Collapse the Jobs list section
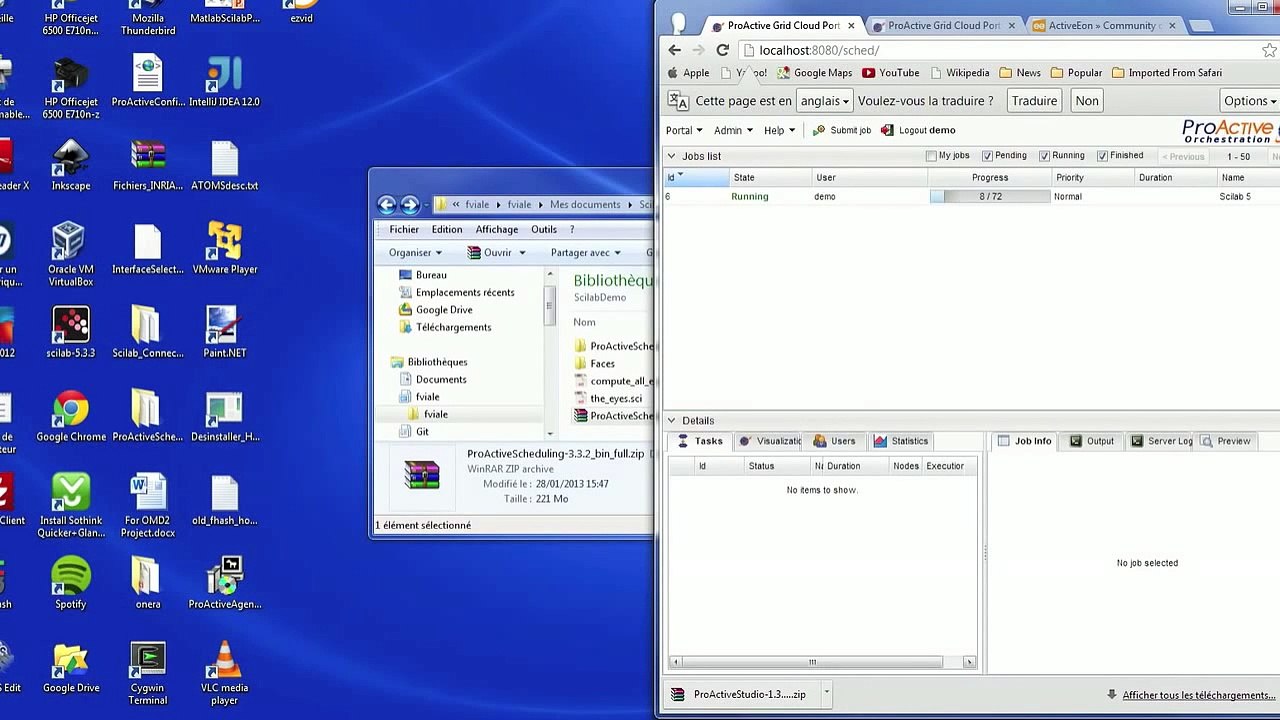This screenshot has width=1280, height=720. pyautogui.click(x=671, y=156)
